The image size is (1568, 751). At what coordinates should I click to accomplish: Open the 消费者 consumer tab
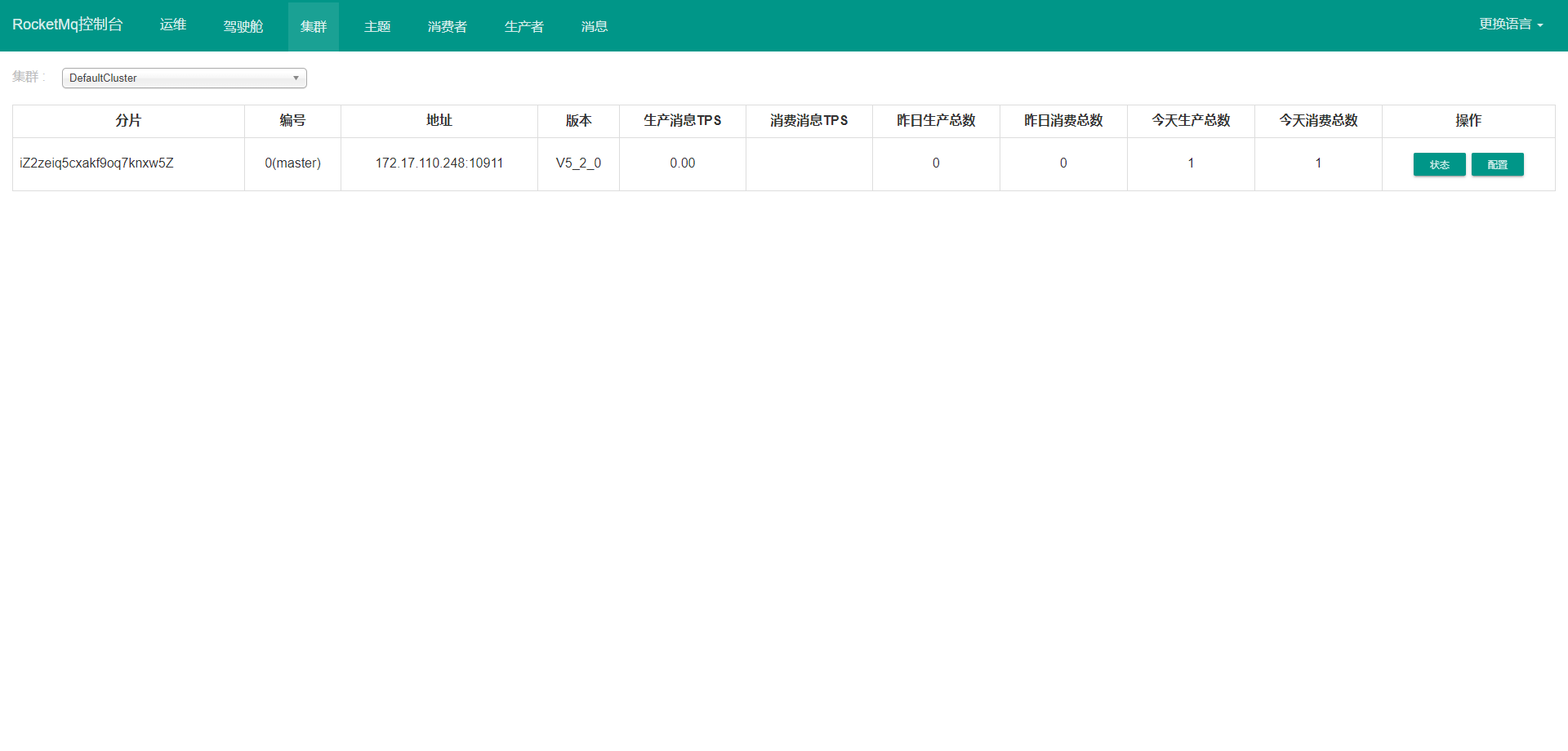448,26
